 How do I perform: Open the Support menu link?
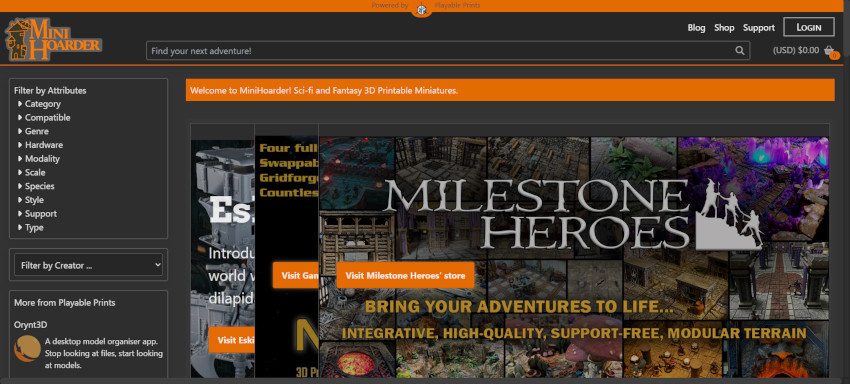pyautogui.click(x=758, y=28)
